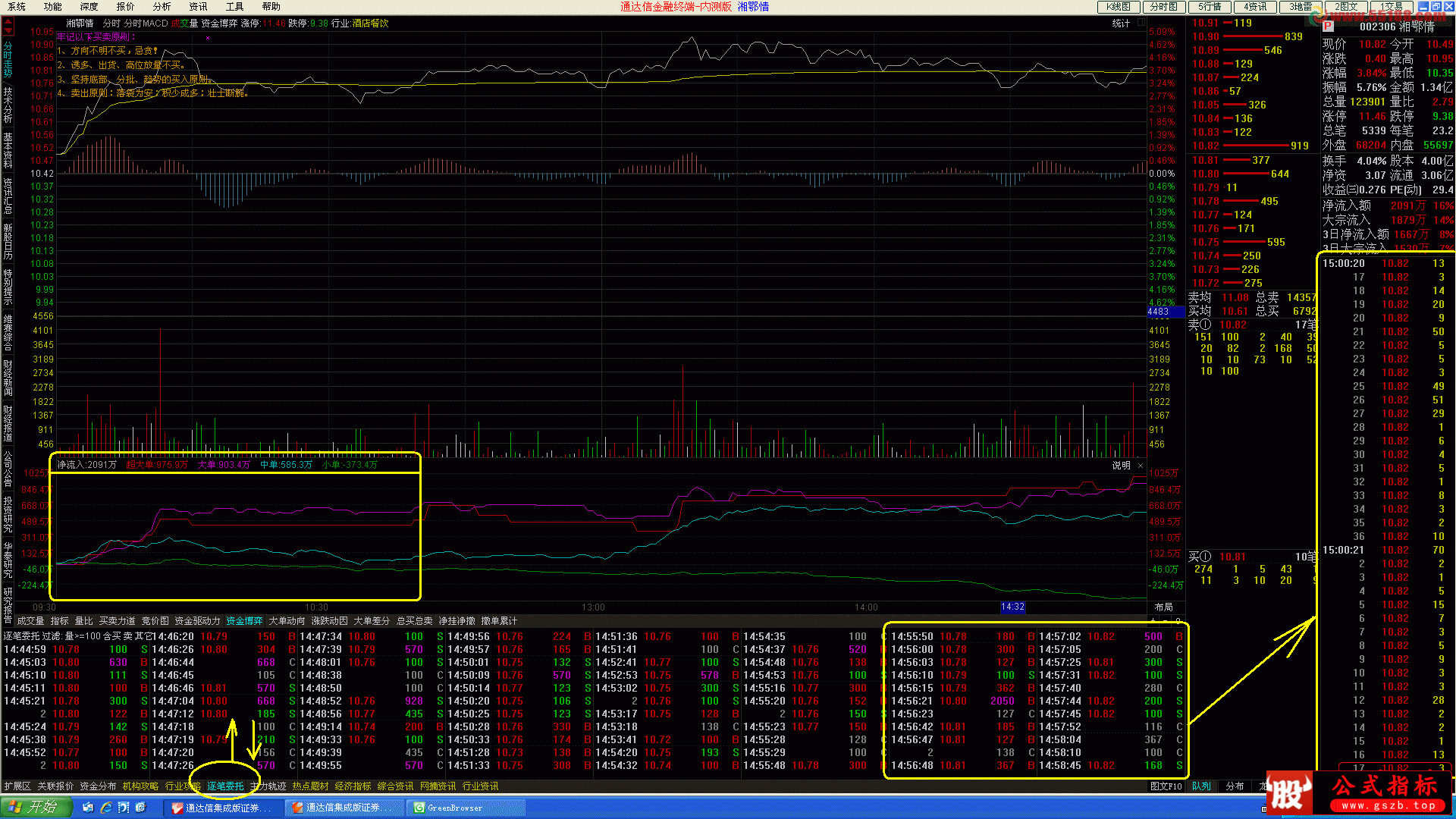Switch to the 成交量 indicator tab
This screenshot has height=819, width=1456.
[30, 621]
